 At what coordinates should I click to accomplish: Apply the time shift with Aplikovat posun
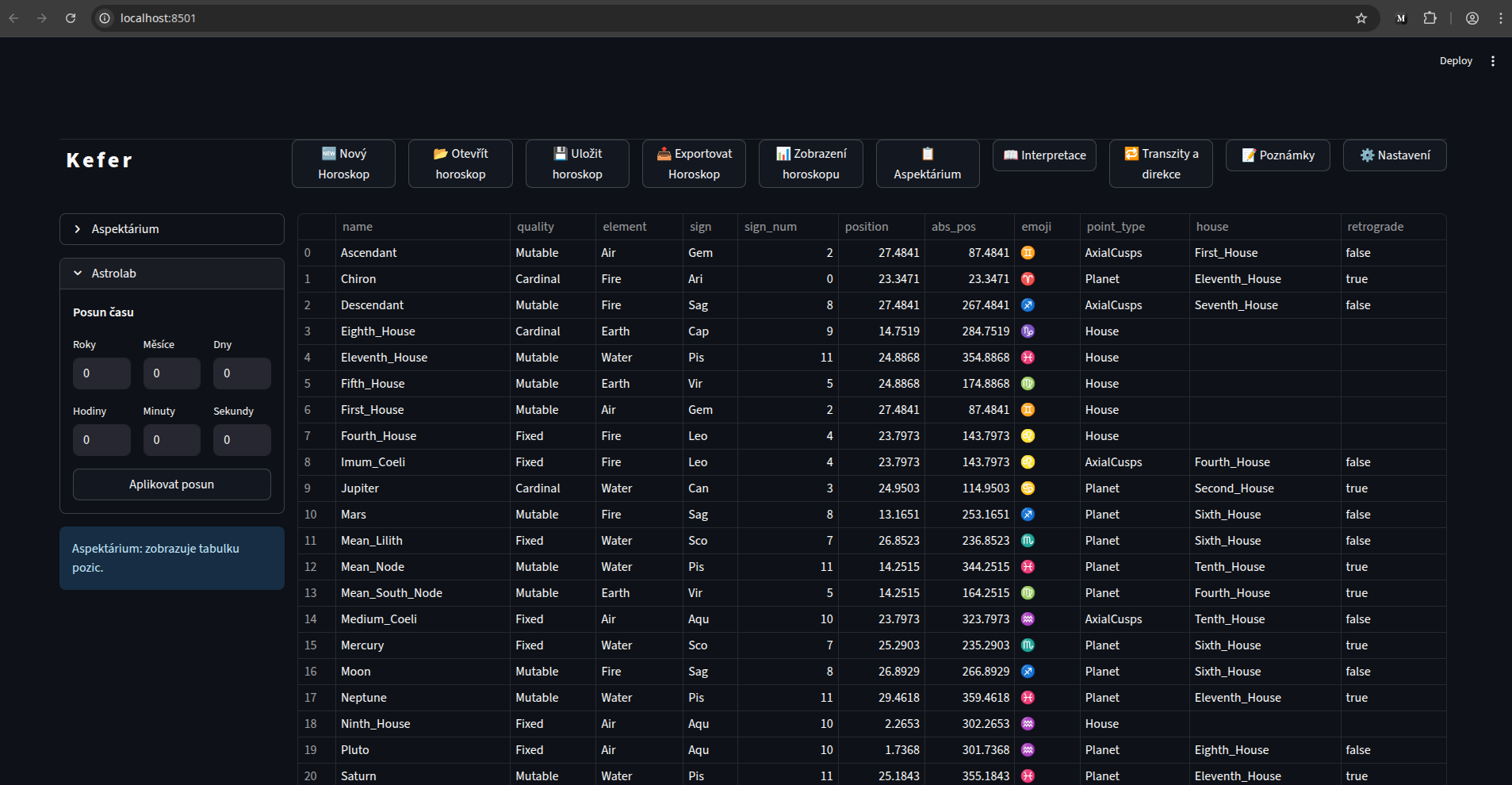point(172,484)
